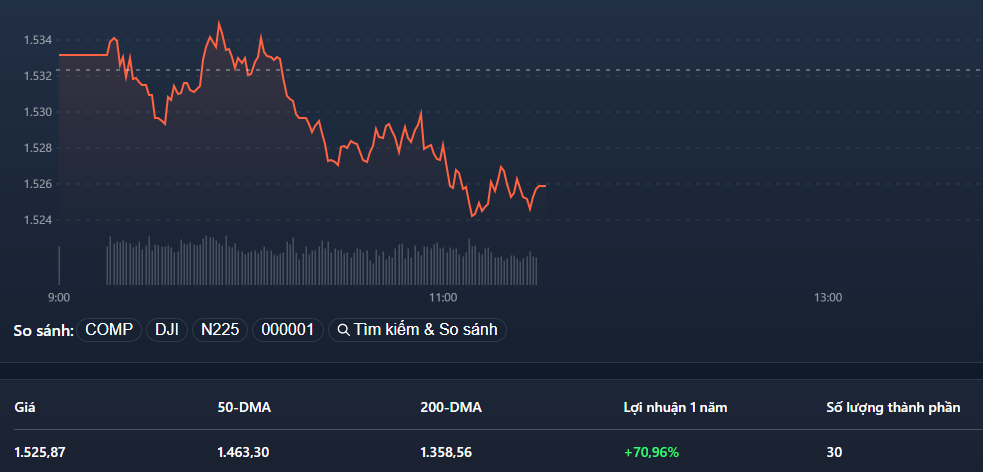The image size is (983, 472).
Task: Select the 13:00 time axis label
Action: [828, 297]
